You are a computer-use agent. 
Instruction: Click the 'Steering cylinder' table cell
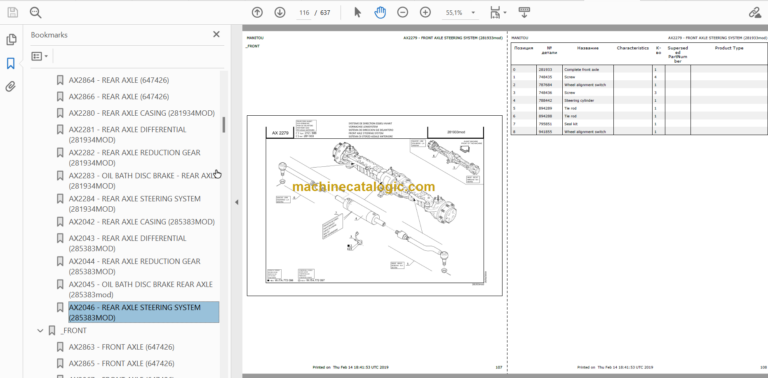(x=587, y=100)
